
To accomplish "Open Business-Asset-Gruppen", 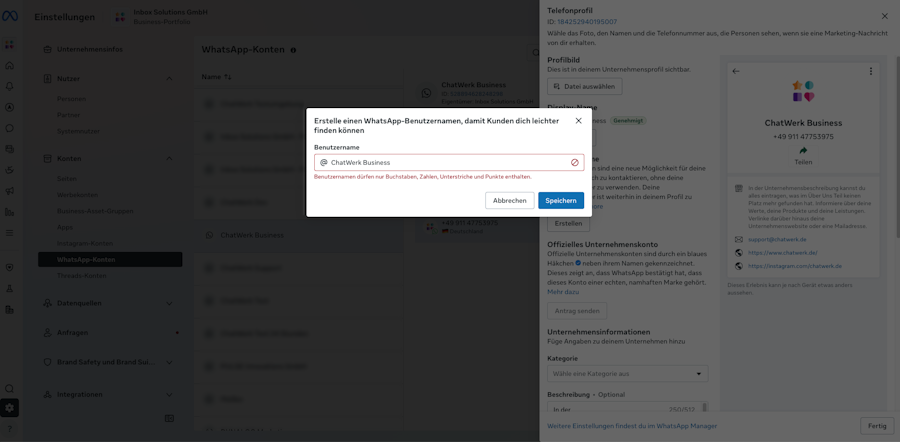I will [95, 211].
